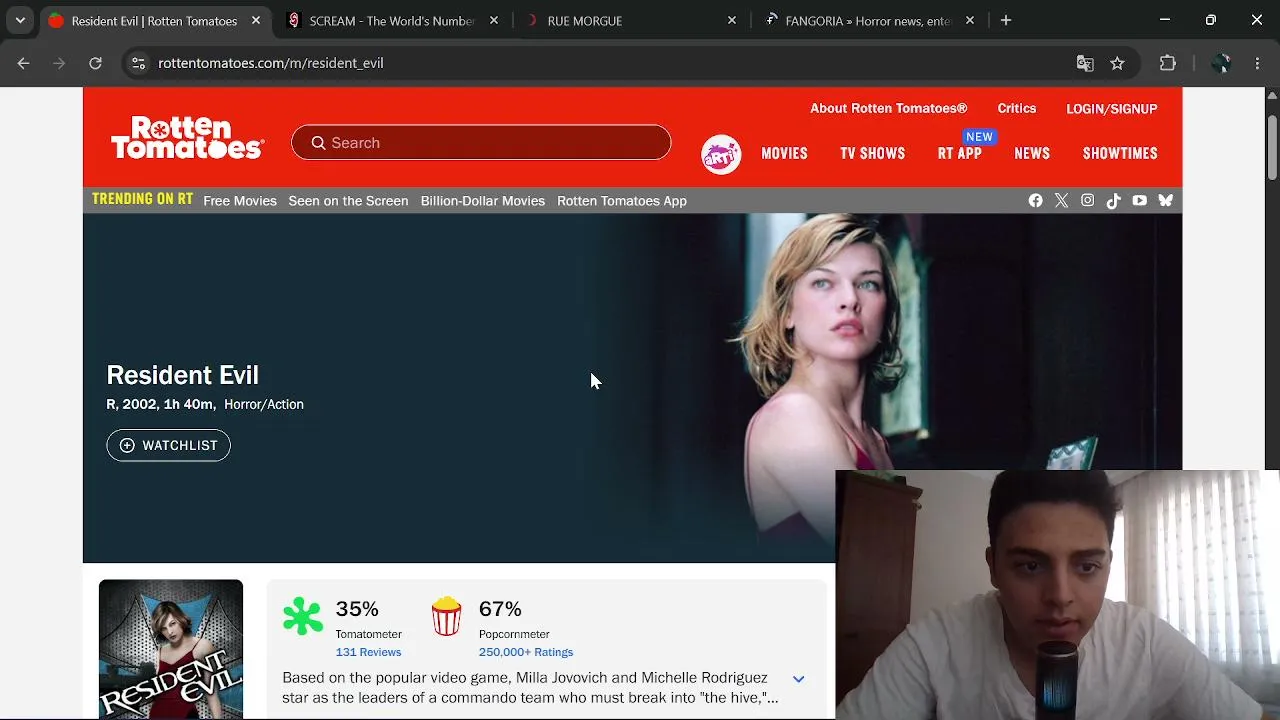View site information icon in address bar

click(x=138, y=63)
